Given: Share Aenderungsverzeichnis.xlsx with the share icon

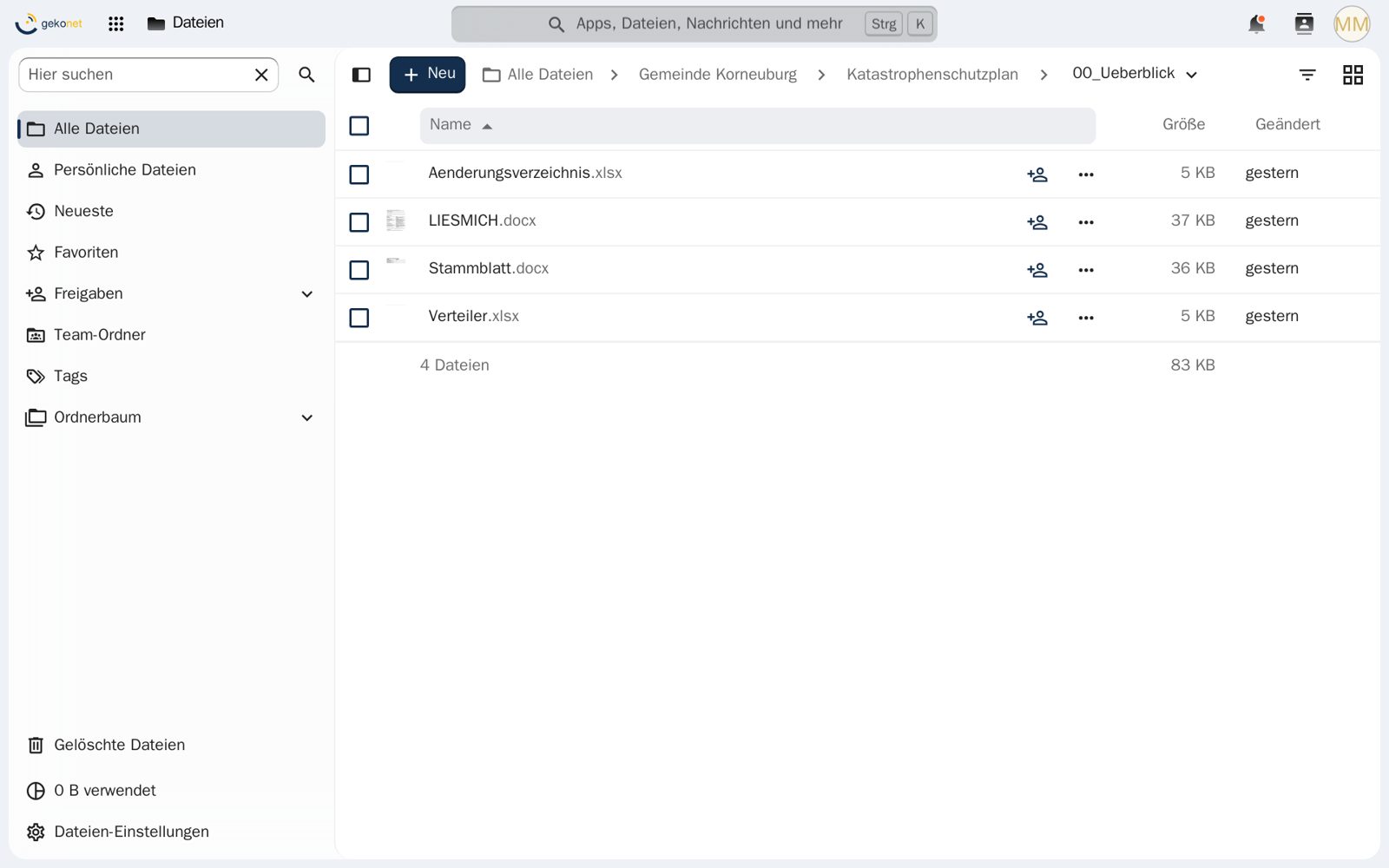Looking at the screenshot, I should click(1037, 174).
